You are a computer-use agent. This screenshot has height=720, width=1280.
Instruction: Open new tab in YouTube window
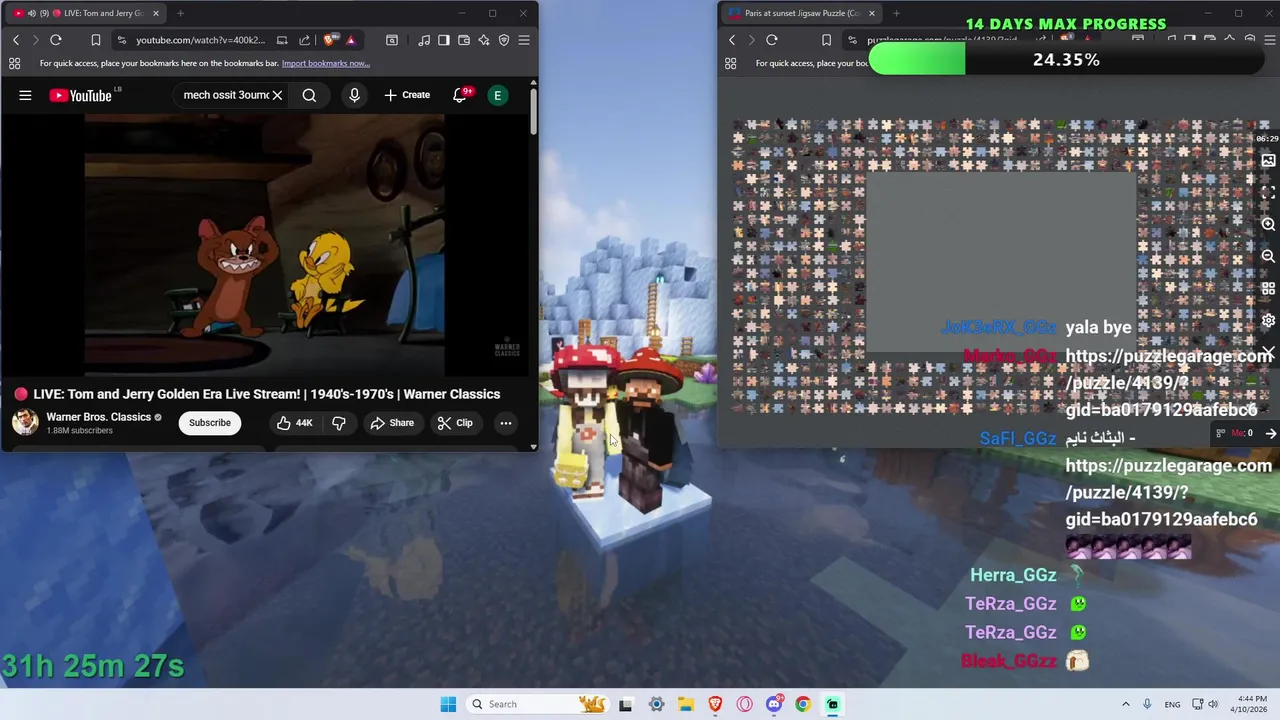(x=180, y=13)
